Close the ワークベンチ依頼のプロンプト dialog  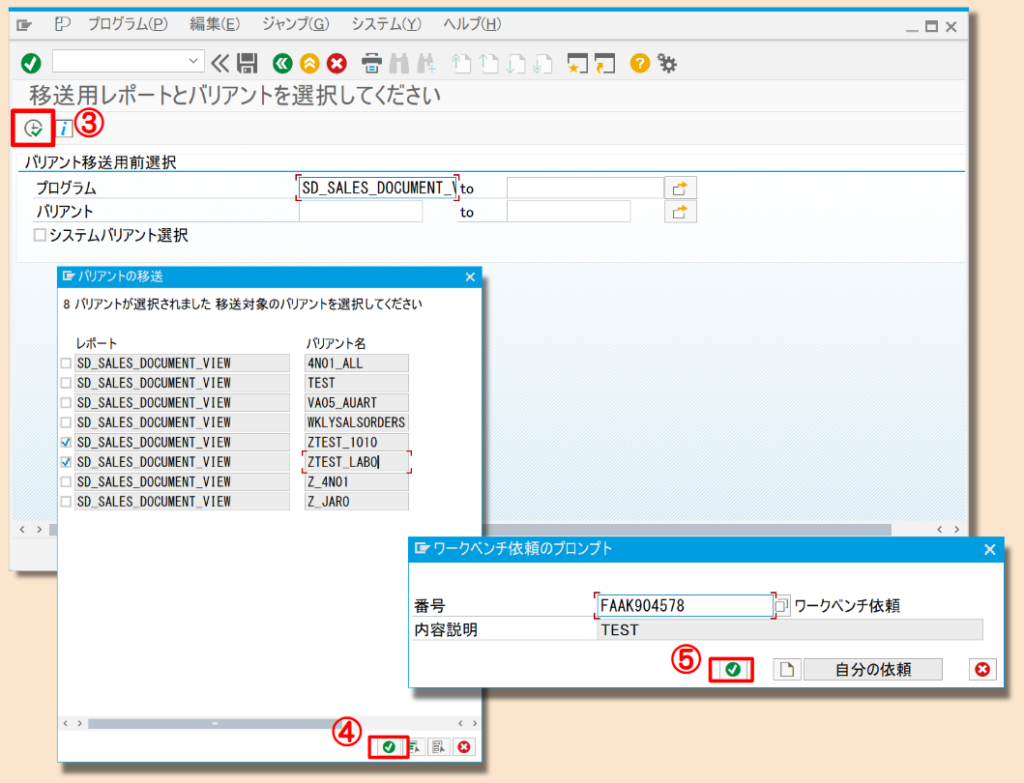click(989, 550)
